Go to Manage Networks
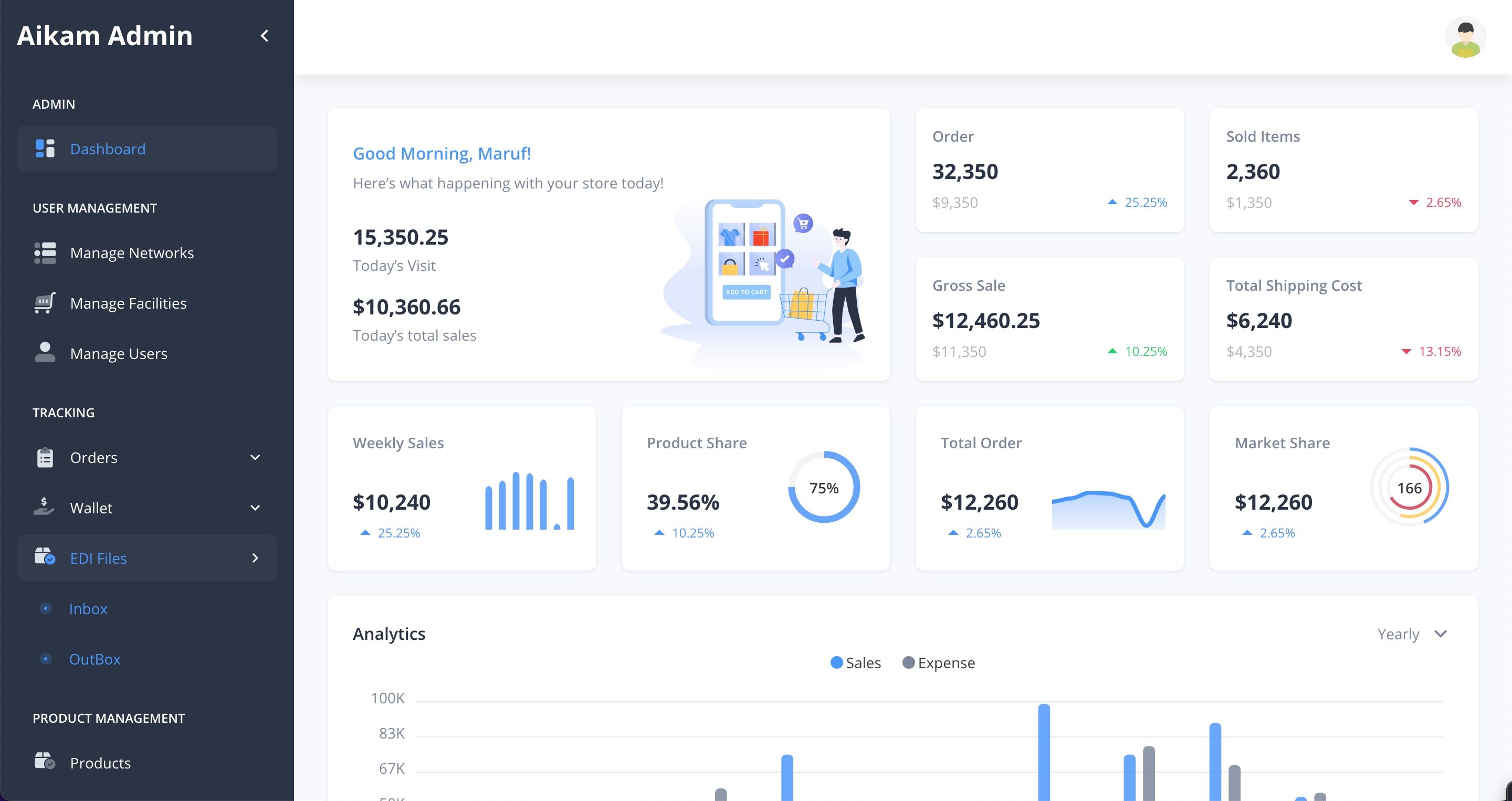 pyautogui.click(x=147, y=253)
